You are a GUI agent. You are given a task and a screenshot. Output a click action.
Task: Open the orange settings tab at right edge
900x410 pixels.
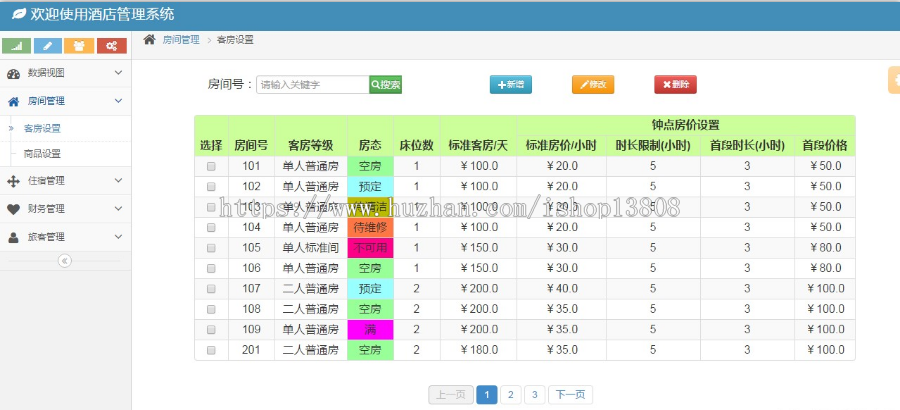click(894, 80)
